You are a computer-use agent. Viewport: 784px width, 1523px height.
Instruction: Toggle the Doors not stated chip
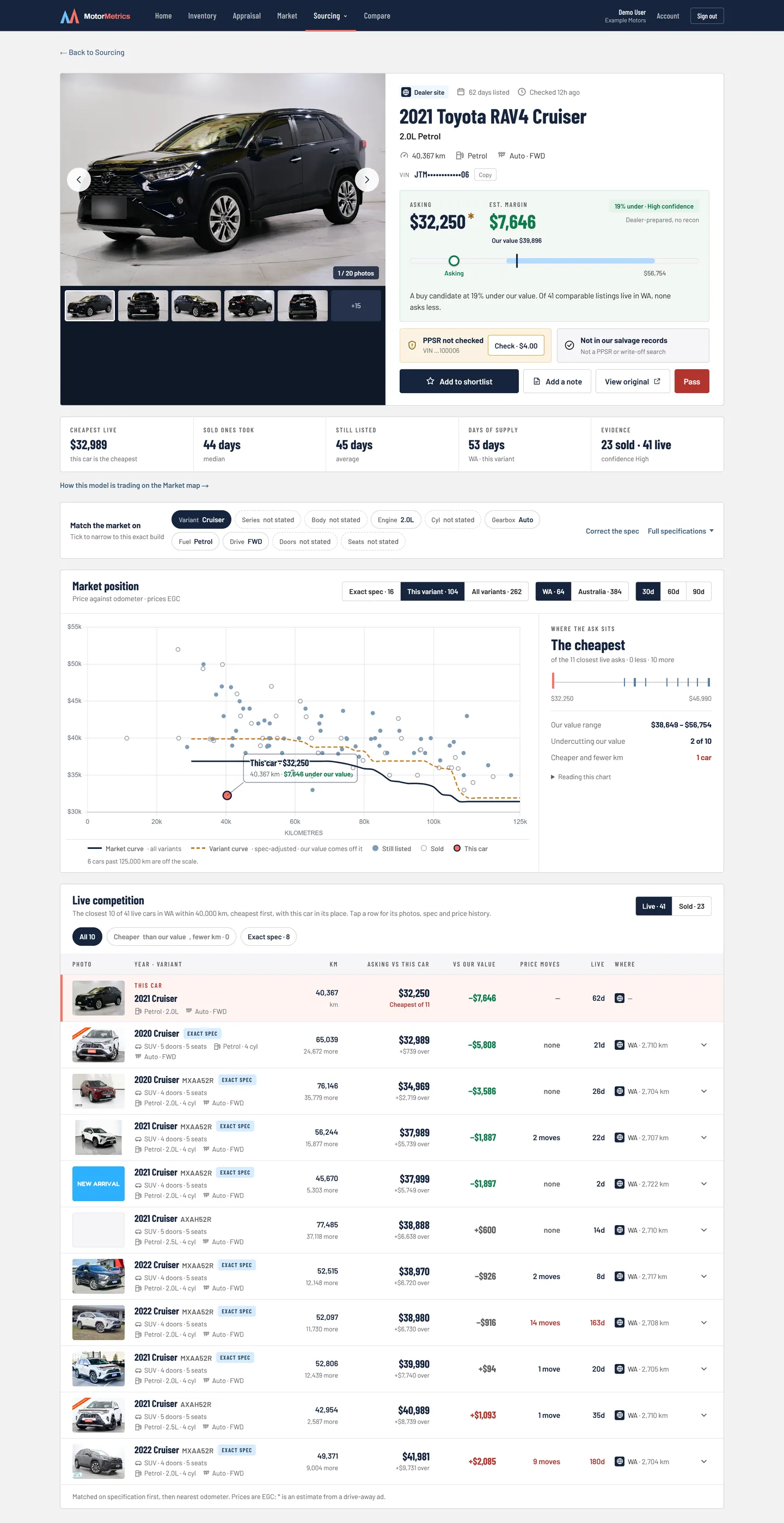tap(305, 541)
